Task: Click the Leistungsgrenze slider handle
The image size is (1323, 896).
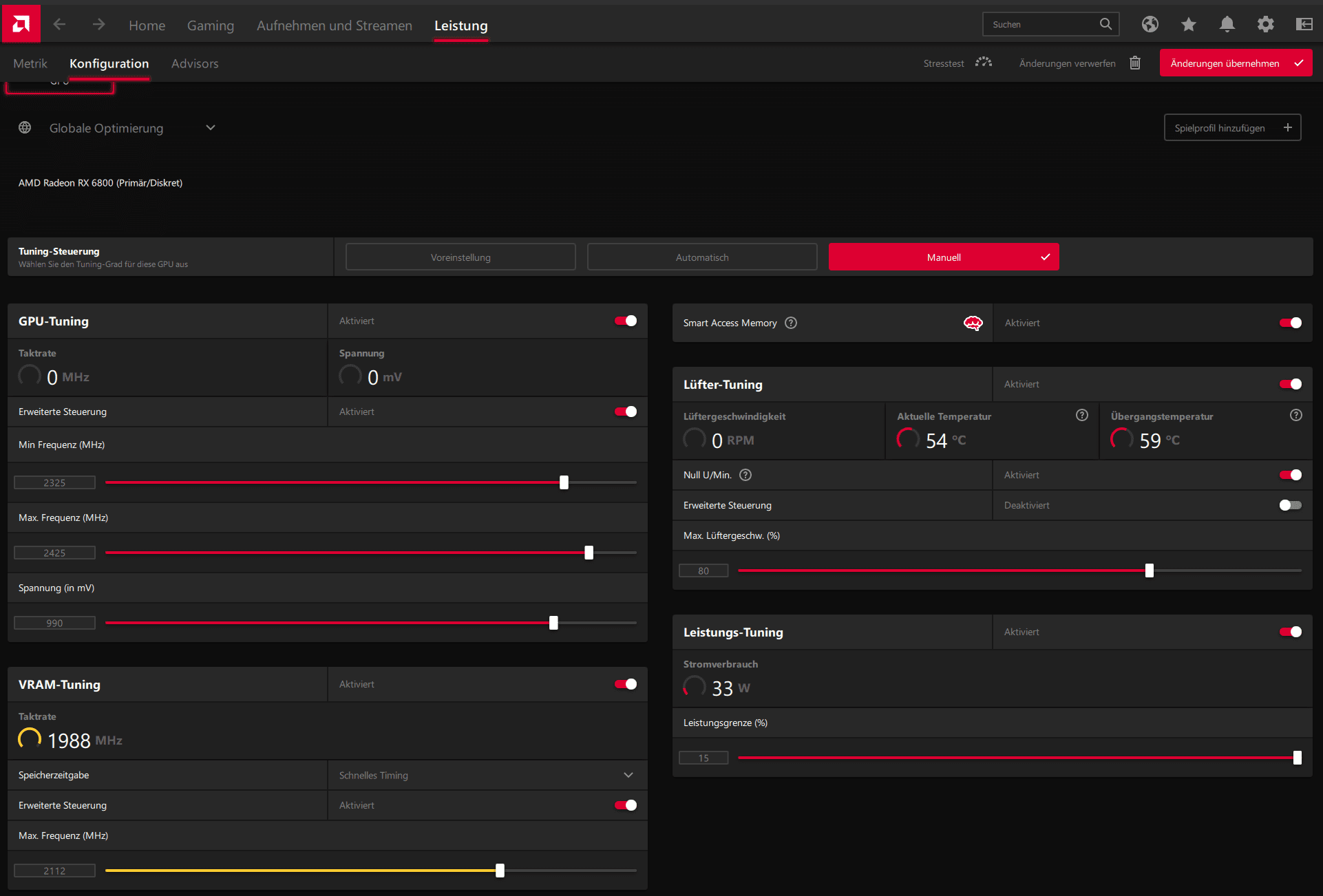Action: click(x=1297, y=758)
